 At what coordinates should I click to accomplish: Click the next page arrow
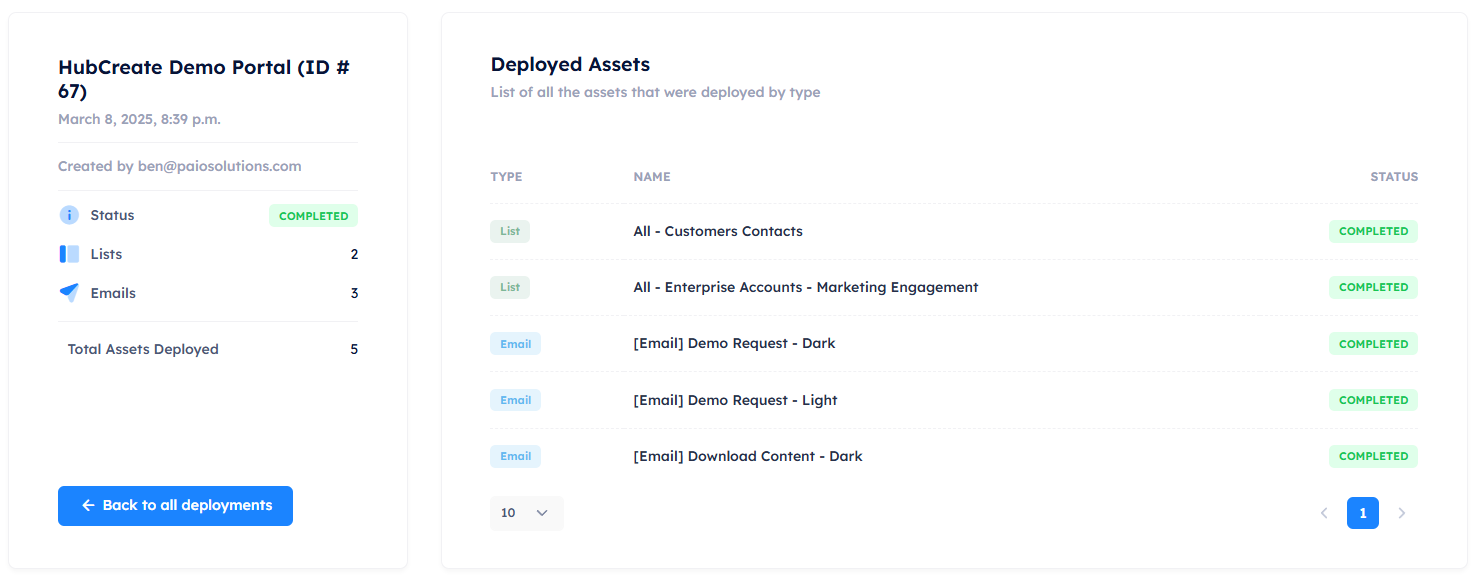pos(1401,513)
